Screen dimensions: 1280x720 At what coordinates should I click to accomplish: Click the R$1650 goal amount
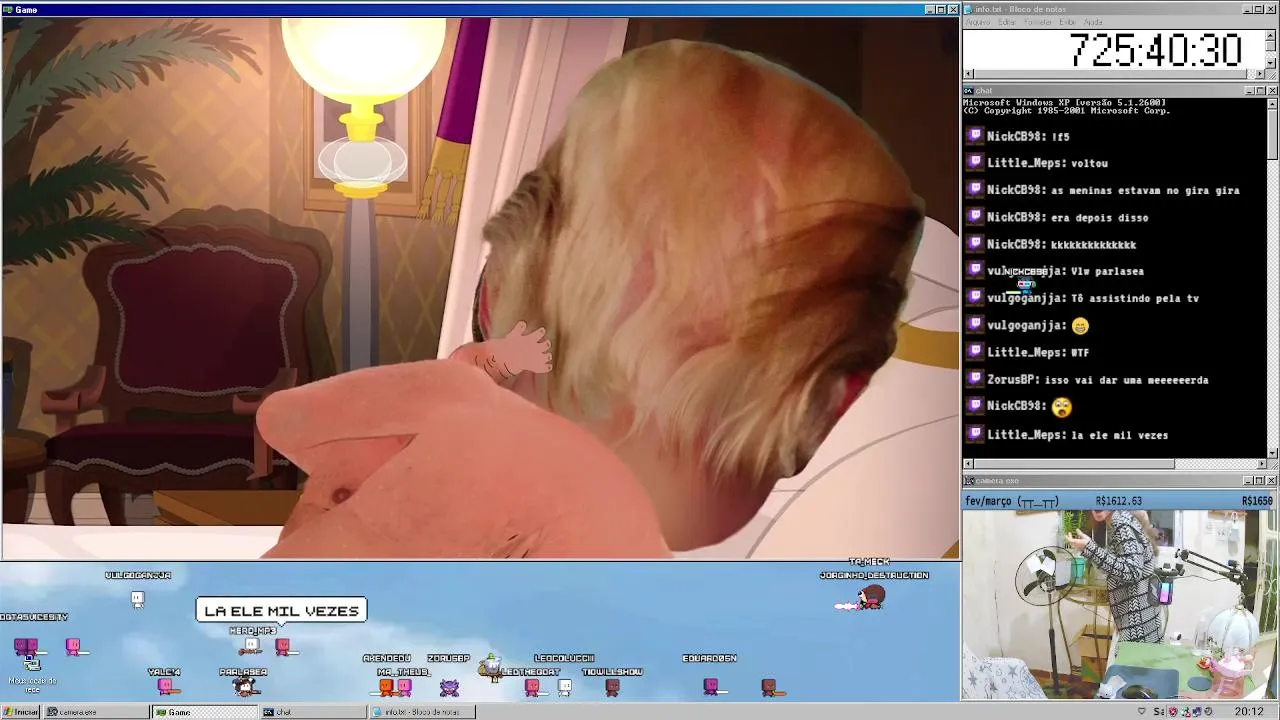(x=1256, y=501)
